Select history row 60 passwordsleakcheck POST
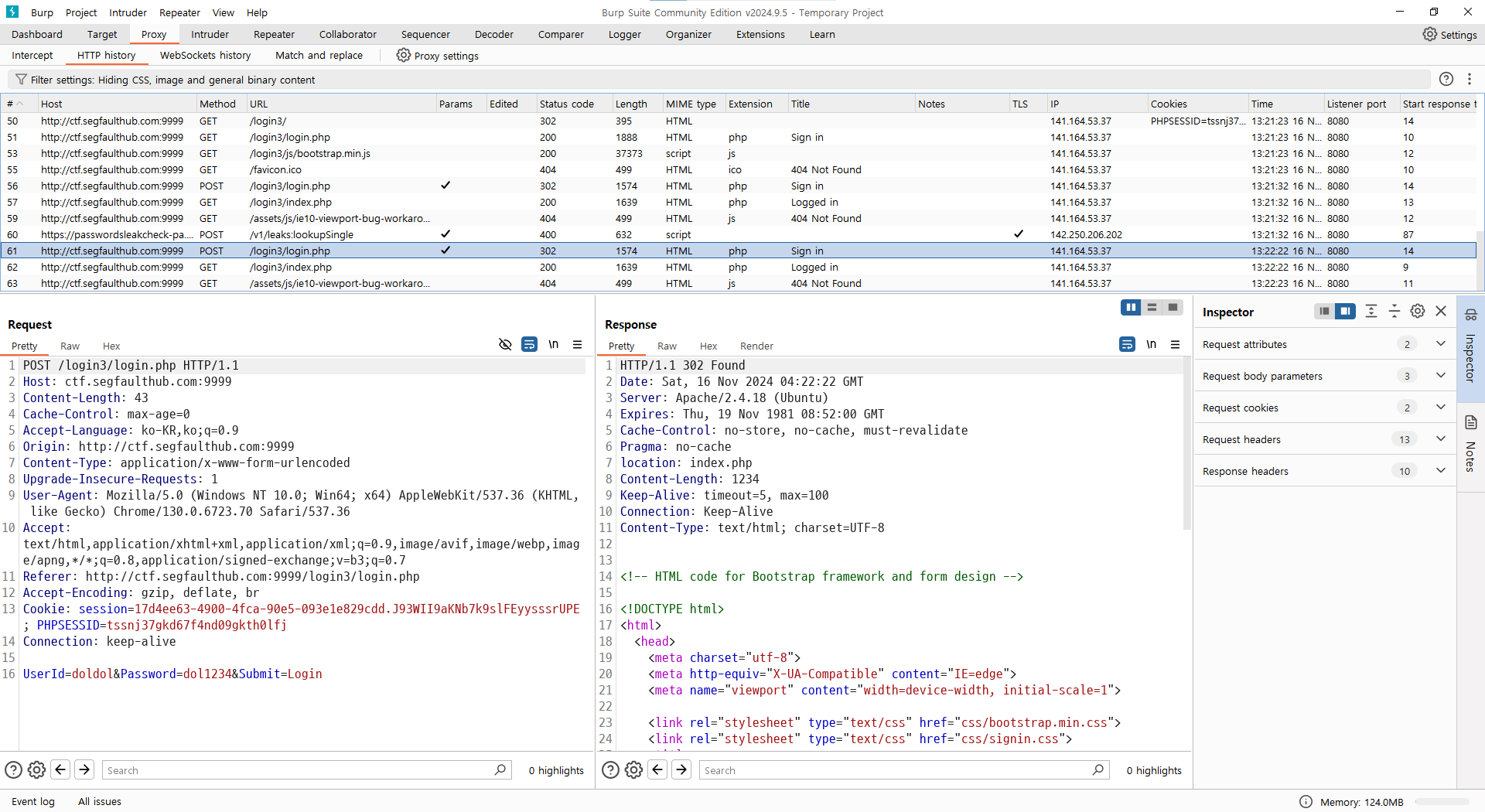1485x812 pixels. coord(739,234)
